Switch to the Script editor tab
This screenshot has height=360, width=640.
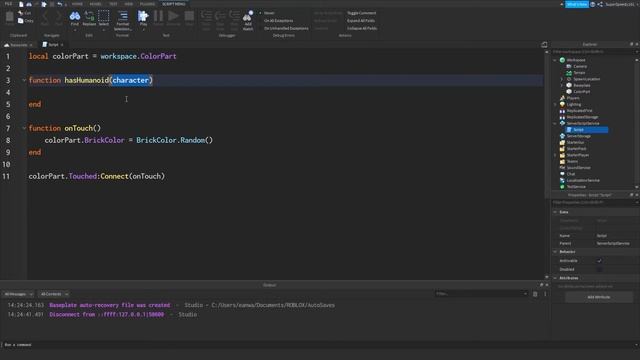(53, 45)
